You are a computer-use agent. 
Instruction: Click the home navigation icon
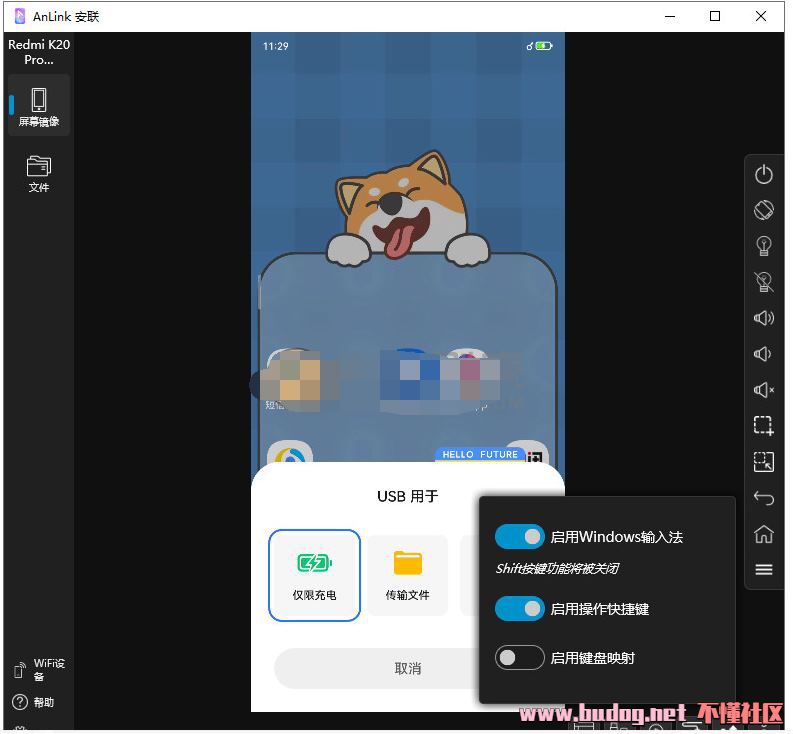pyautogui.click(x=764, y=534)
